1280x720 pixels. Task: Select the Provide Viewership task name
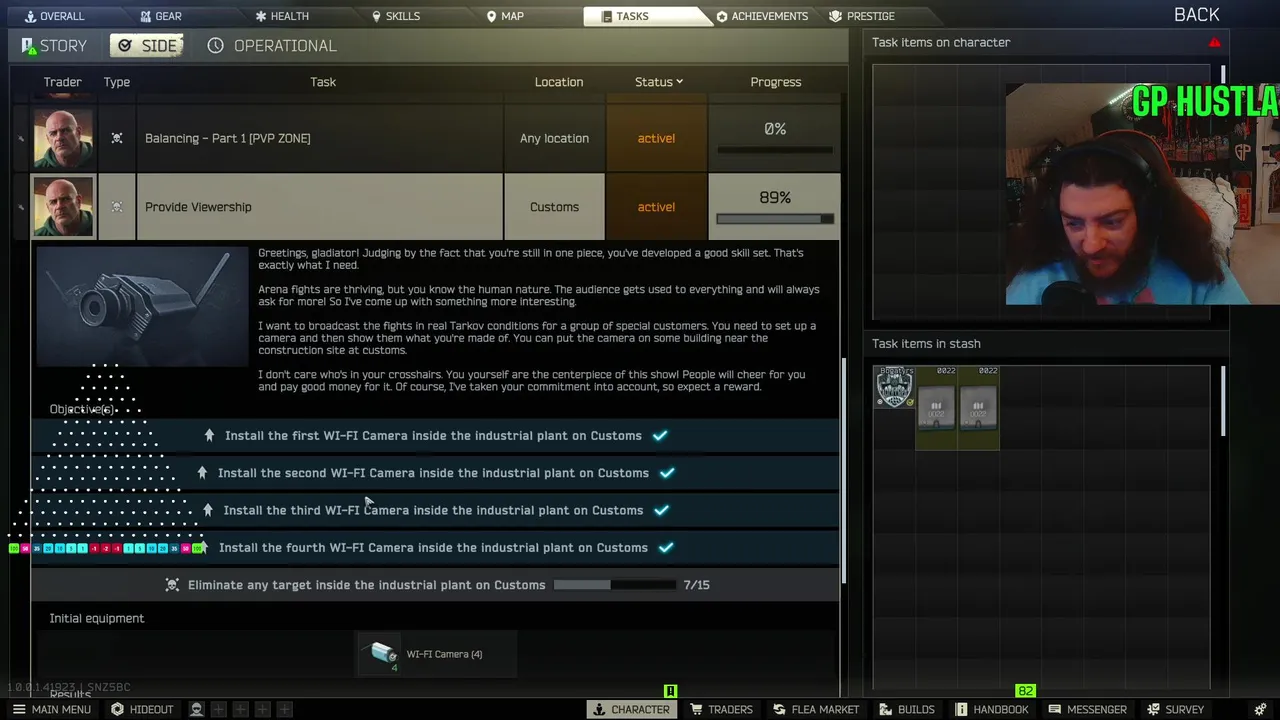pos(198,207)
